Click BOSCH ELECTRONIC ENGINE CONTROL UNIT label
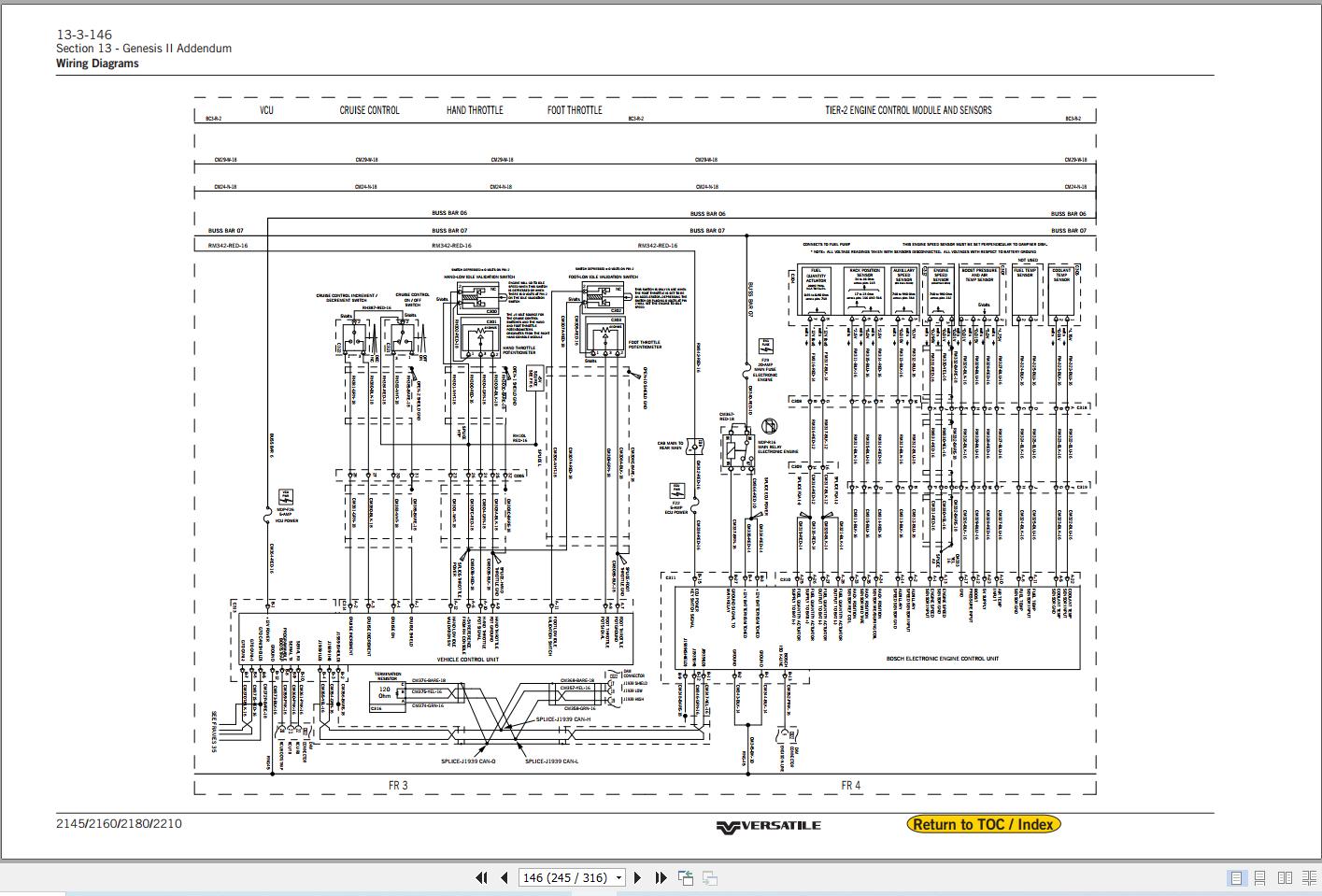The height and width of the screenshot is (896, 1322). tap(942, 659)
